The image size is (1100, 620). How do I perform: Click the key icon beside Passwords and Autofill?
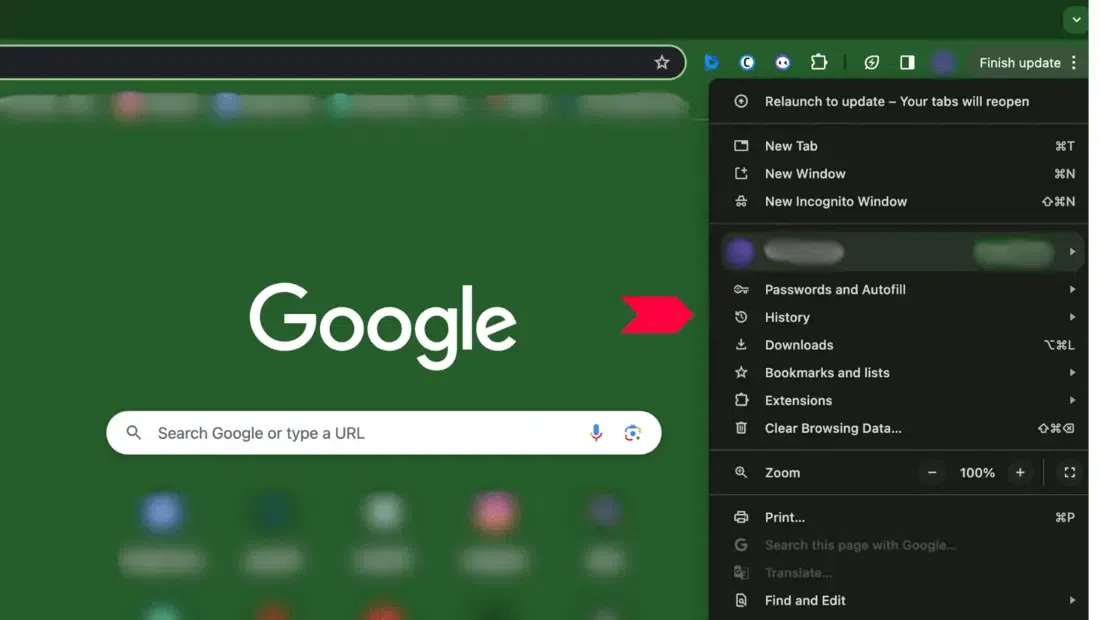pos(741,289)
